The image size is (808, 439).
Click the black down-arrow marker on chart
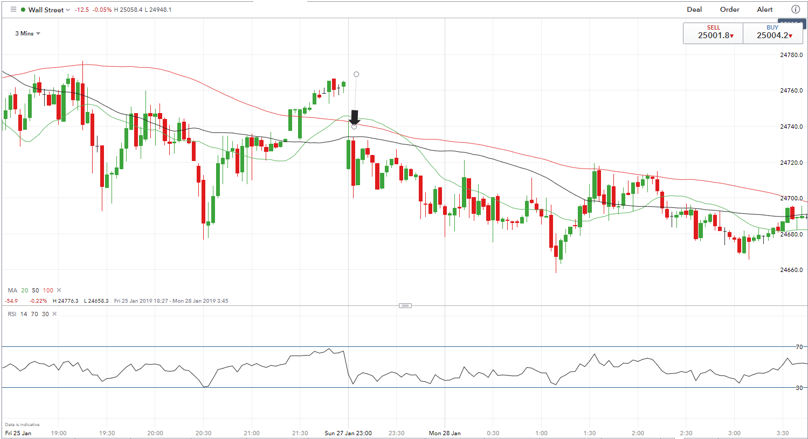click(354, 118)
